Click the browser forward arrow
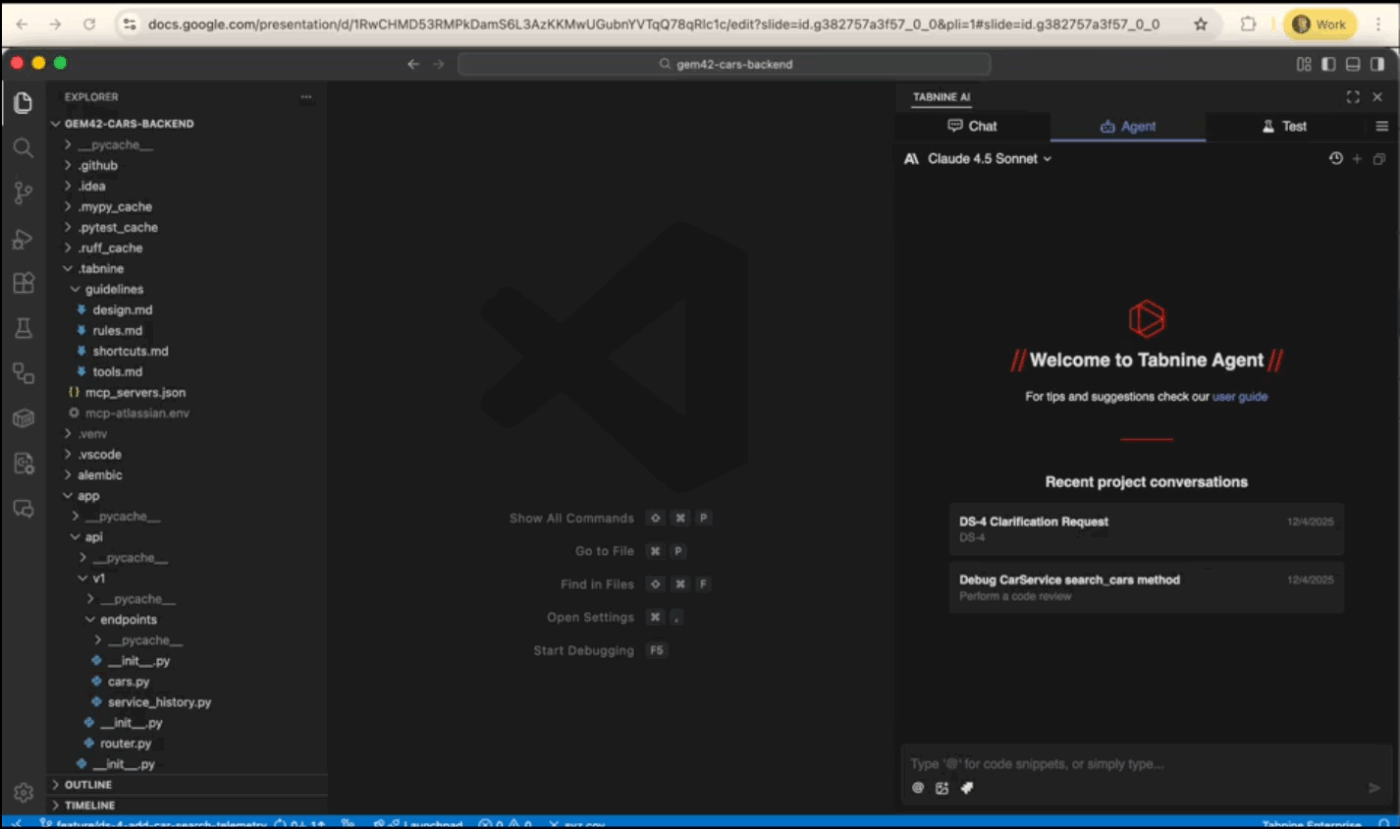The width and height of the screenshot is (1400, 829). pyautogui.click(x=55, y=24)
